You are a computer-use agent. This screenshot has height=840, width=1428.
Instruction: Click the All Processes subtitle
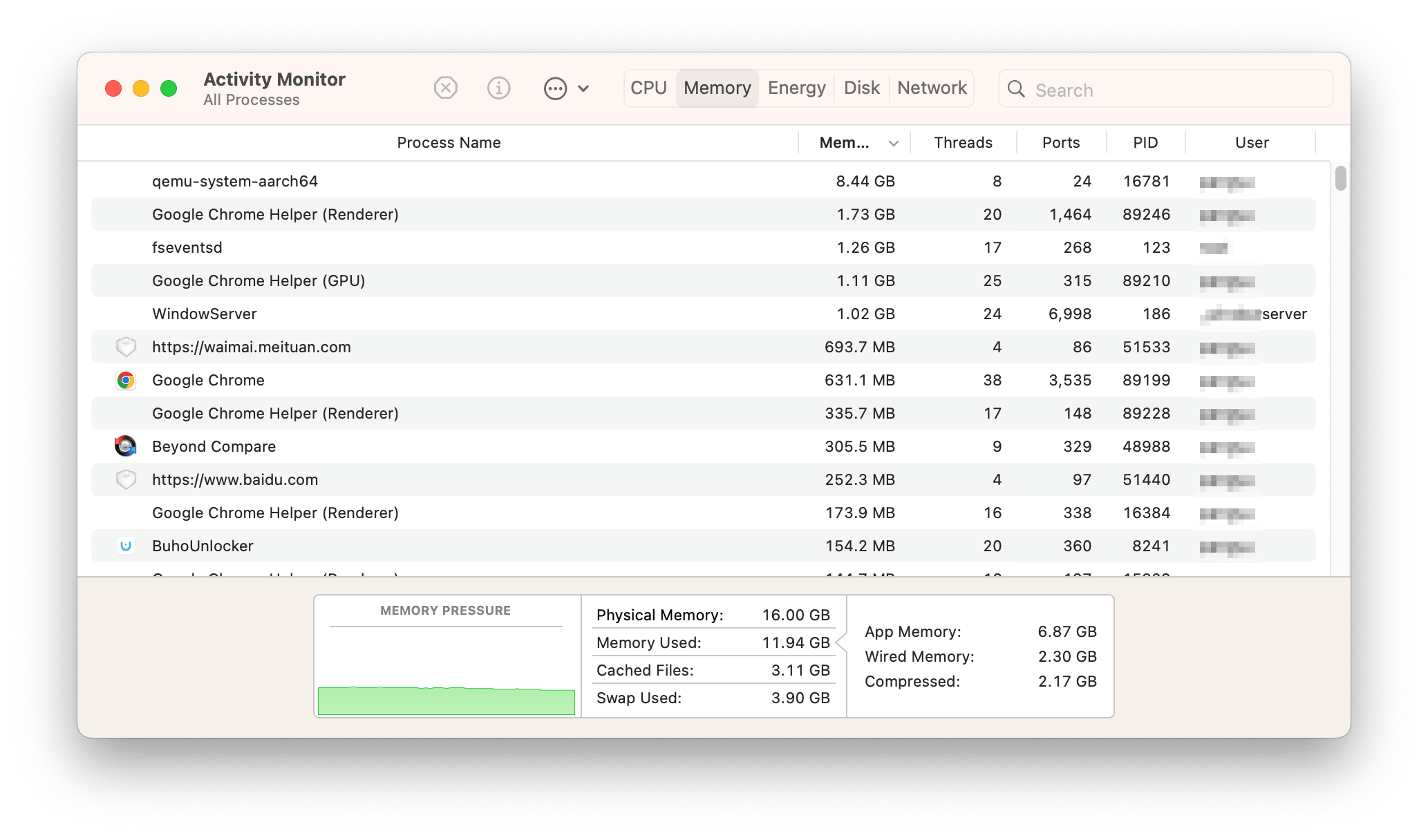point(252,100)
